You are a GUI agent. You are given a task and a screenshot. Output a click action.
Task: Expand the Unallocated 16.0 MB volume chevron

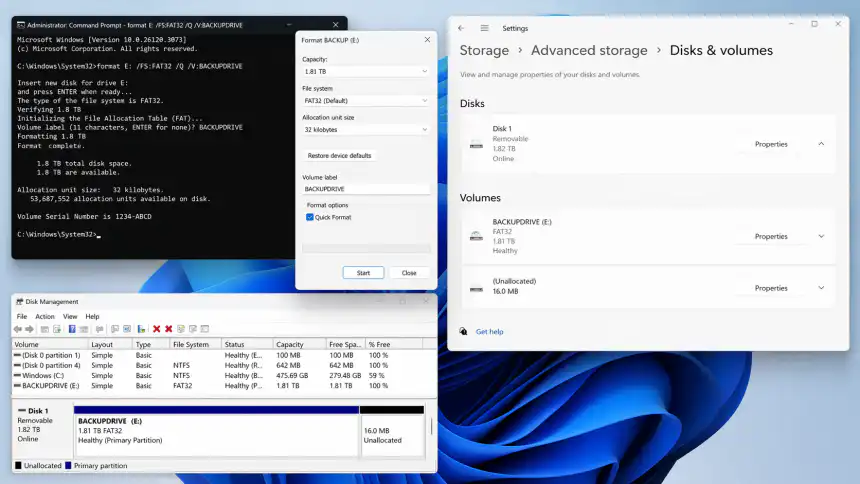tap(821, 288)
